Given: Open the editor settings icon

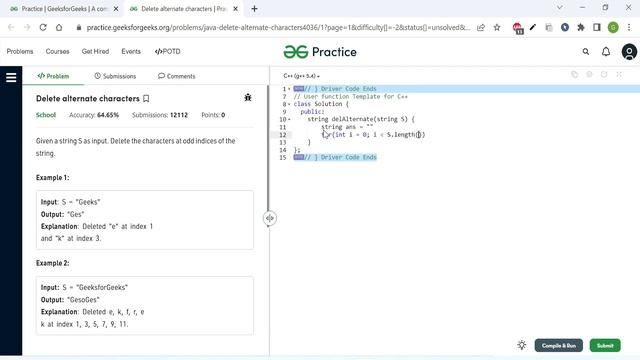Looking at the screenshot, I should coord(589,74).
